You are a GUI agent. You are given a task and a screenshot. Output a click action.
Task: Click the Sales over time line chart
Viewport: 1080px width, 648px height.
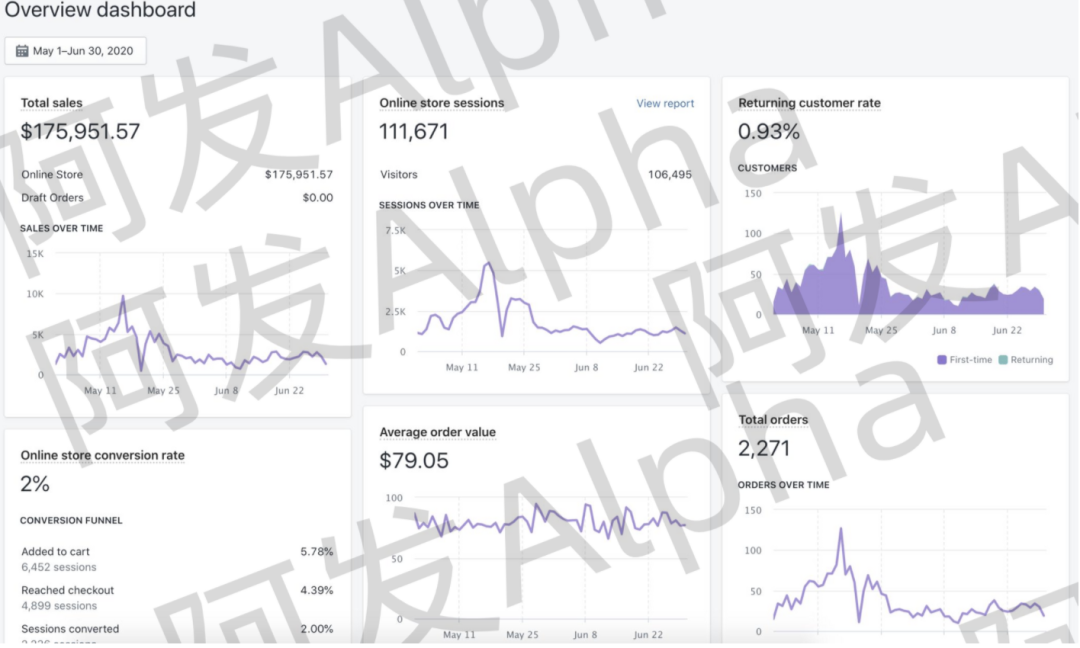[190, 330]
